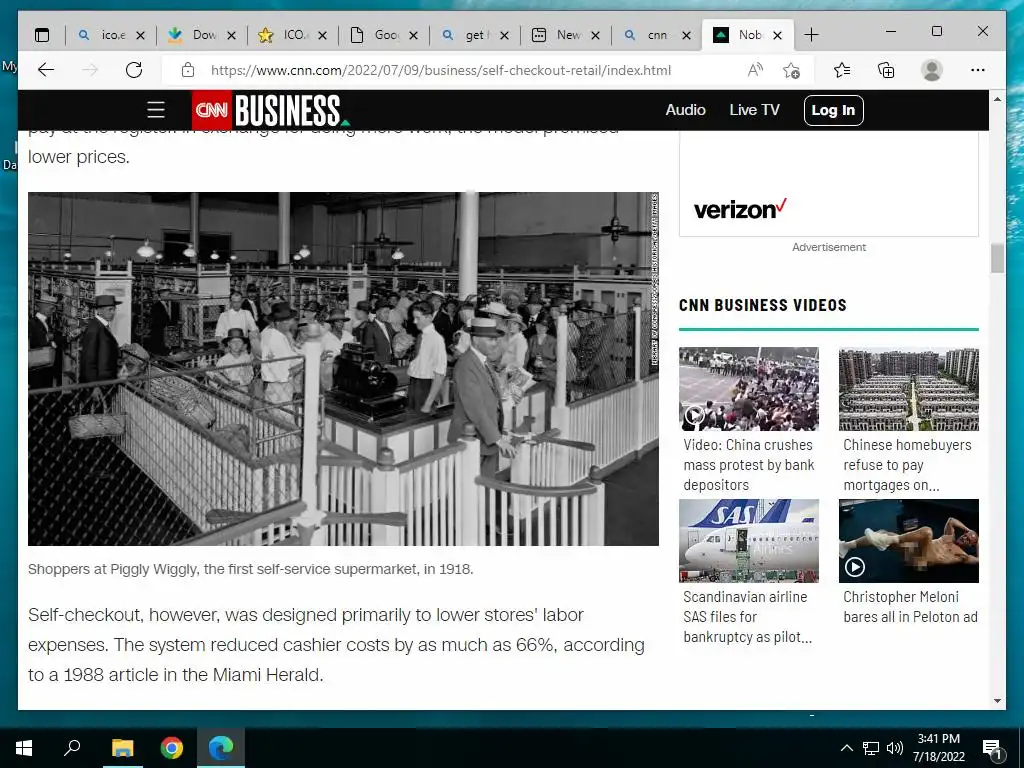Open the notification center icon

pyautogui.click(x=992, y=748)
